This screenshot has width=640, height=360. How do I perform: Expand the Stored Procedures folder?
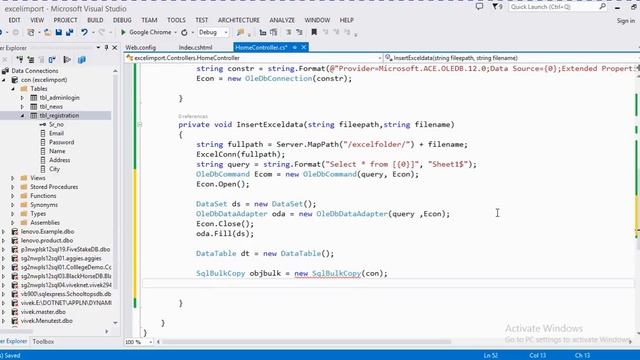[13, 187]
